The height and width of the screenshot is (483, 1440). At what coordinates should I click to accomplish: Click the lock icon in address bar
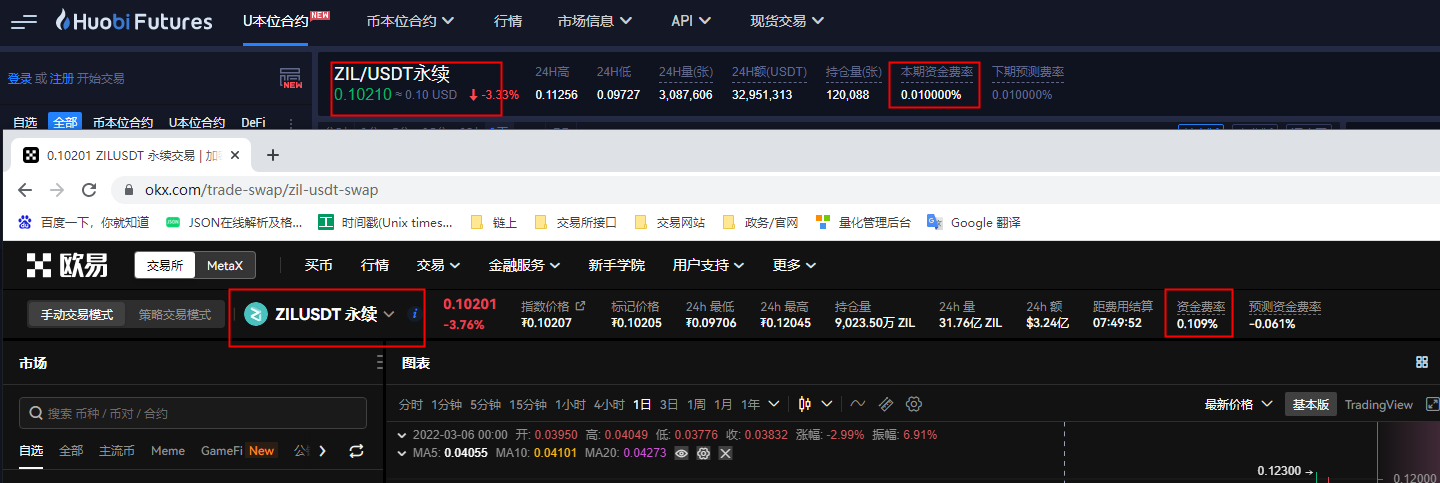coord(129,190)
